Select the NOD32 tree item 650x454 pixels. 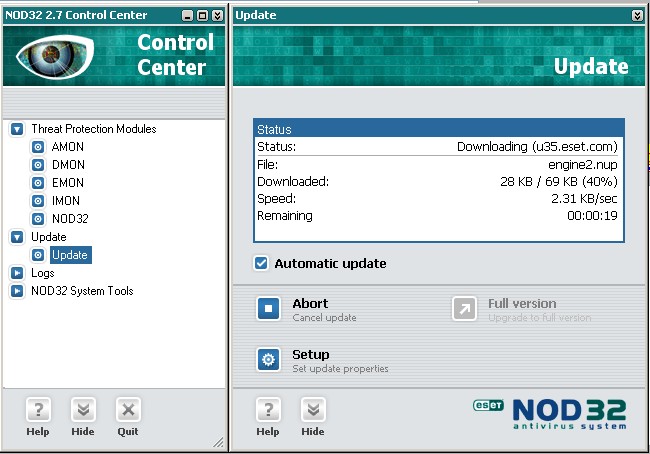click(70, 219)
